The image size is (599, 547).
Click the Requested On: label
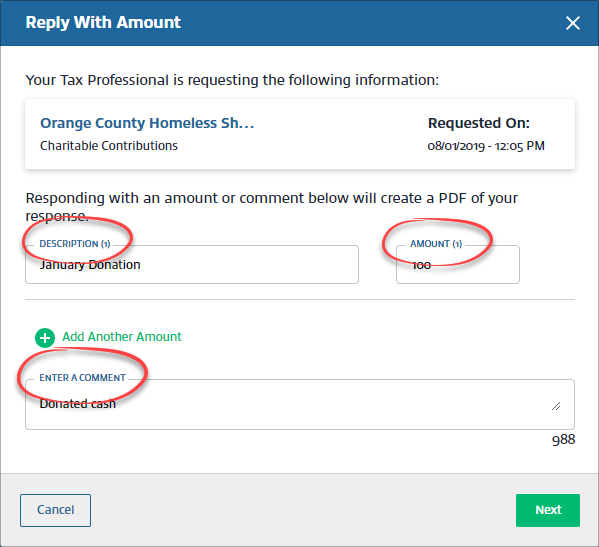click(x=479, y=123)
